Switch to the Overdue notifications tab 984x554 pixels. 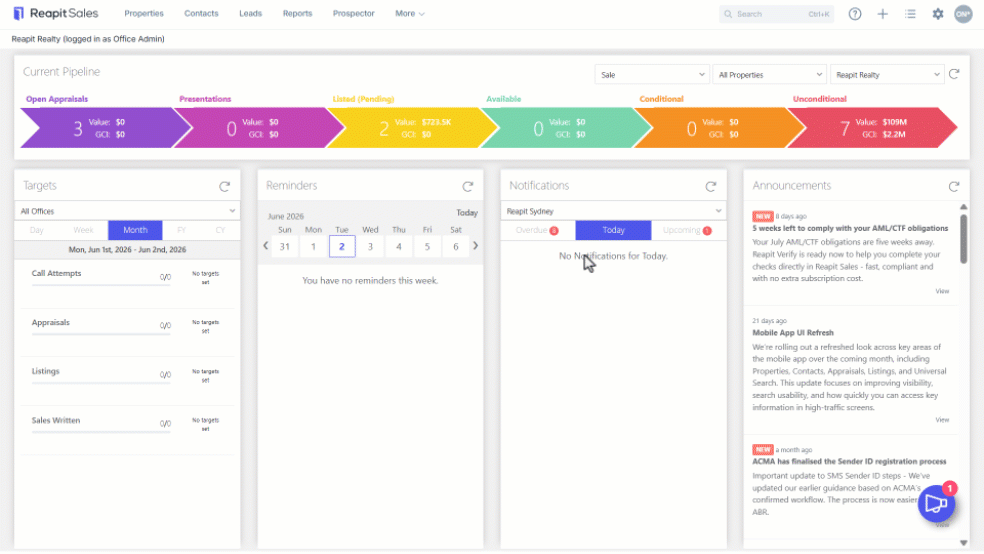click(x=537, y=230)
